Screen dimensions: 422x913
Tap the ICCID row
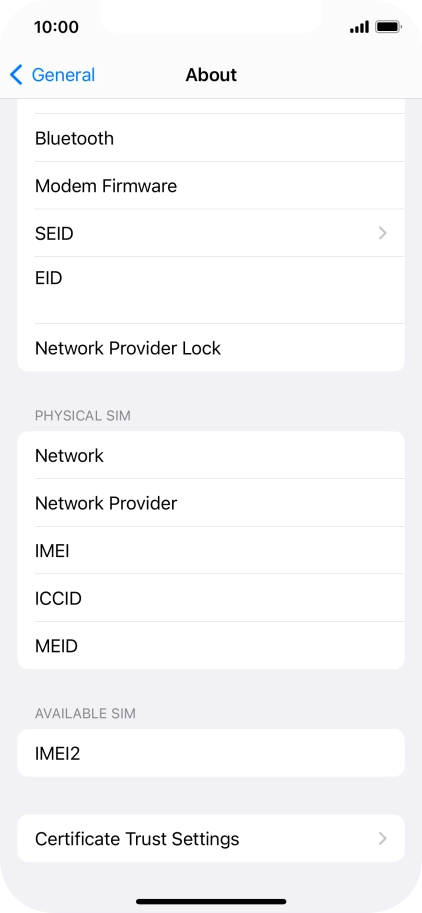pos(211,598)
